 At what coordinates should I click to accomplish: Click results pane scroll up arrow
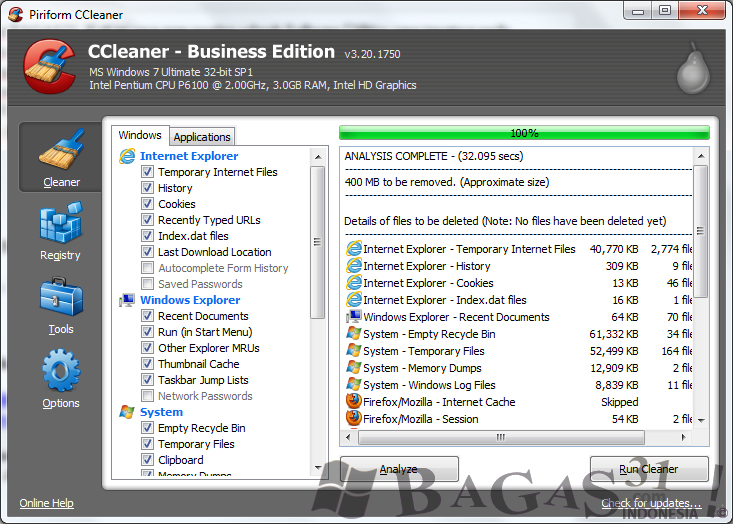[700, 156]
